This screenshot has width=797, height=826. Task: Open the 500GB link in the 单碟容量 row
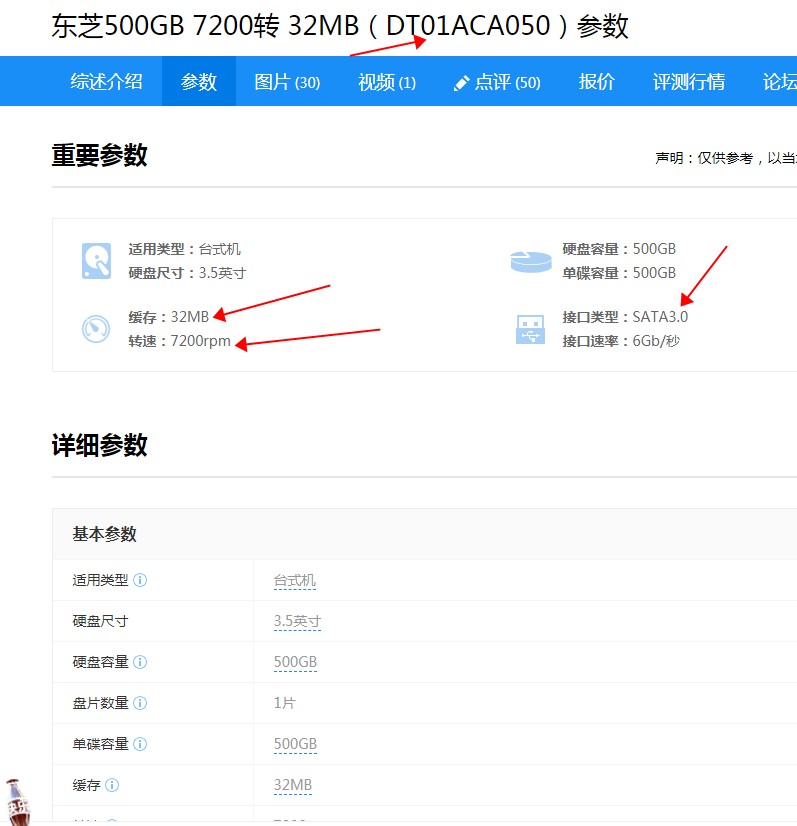coord(295,744)
